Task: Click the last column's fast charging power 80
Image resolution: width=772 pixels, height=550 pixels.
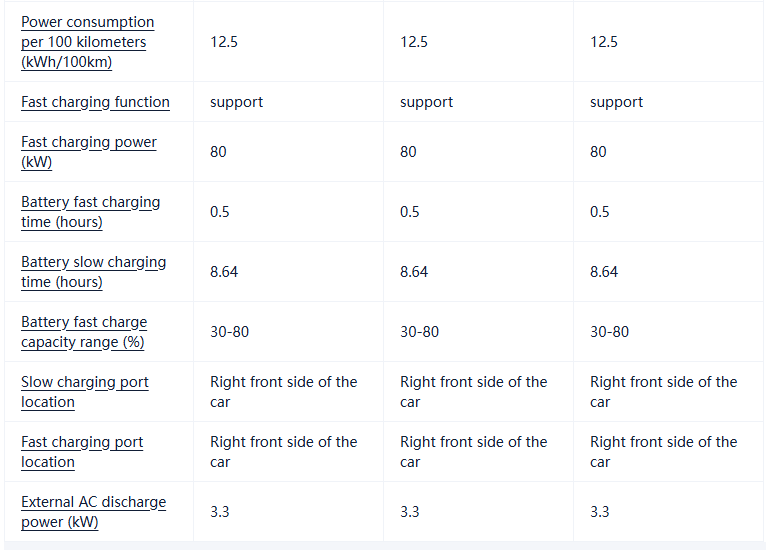Action: (x=598, y=152)
